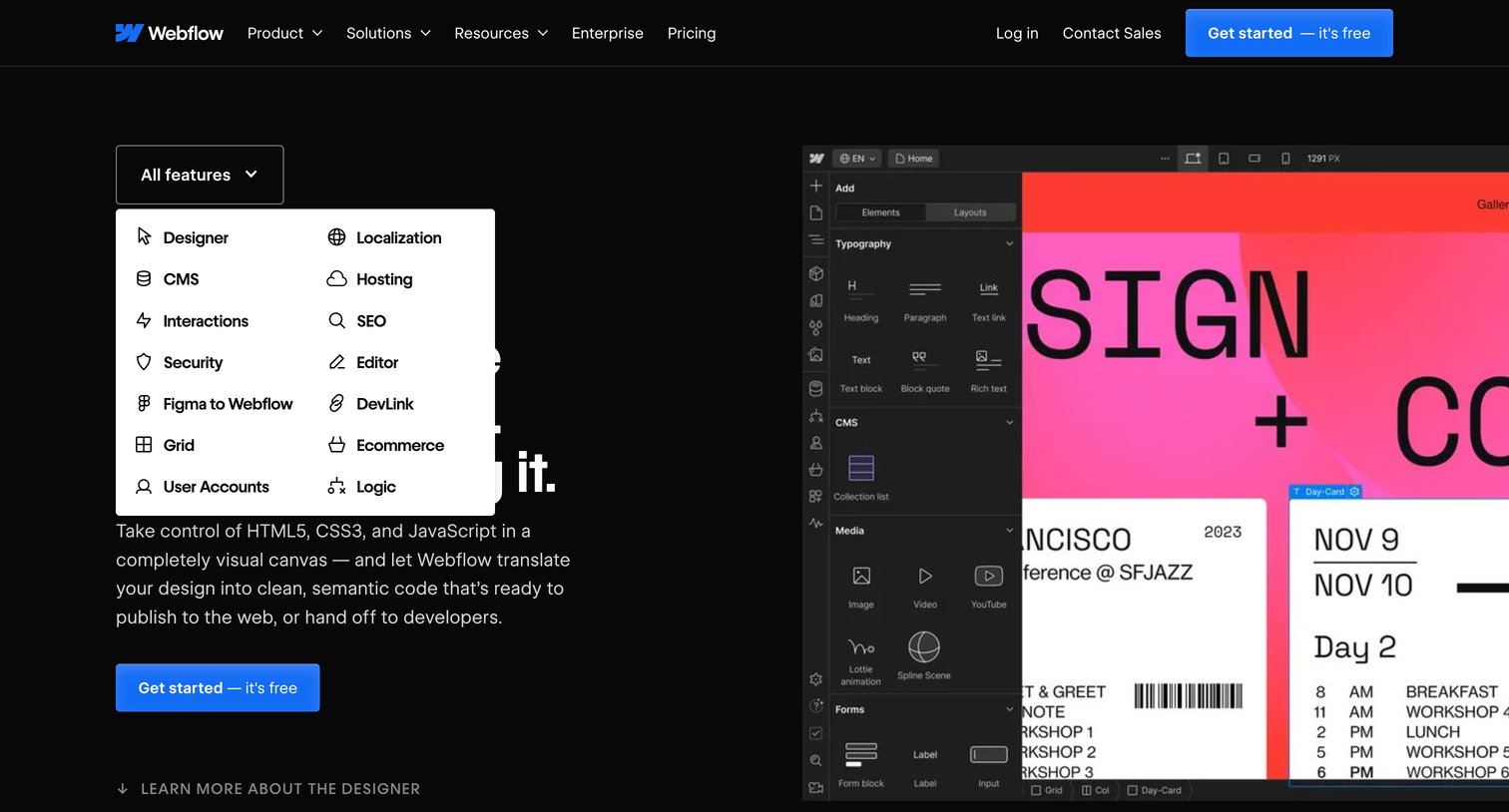Open the Solutions menu
Screen dimensions: 1509x812
(x=388, y=33)
